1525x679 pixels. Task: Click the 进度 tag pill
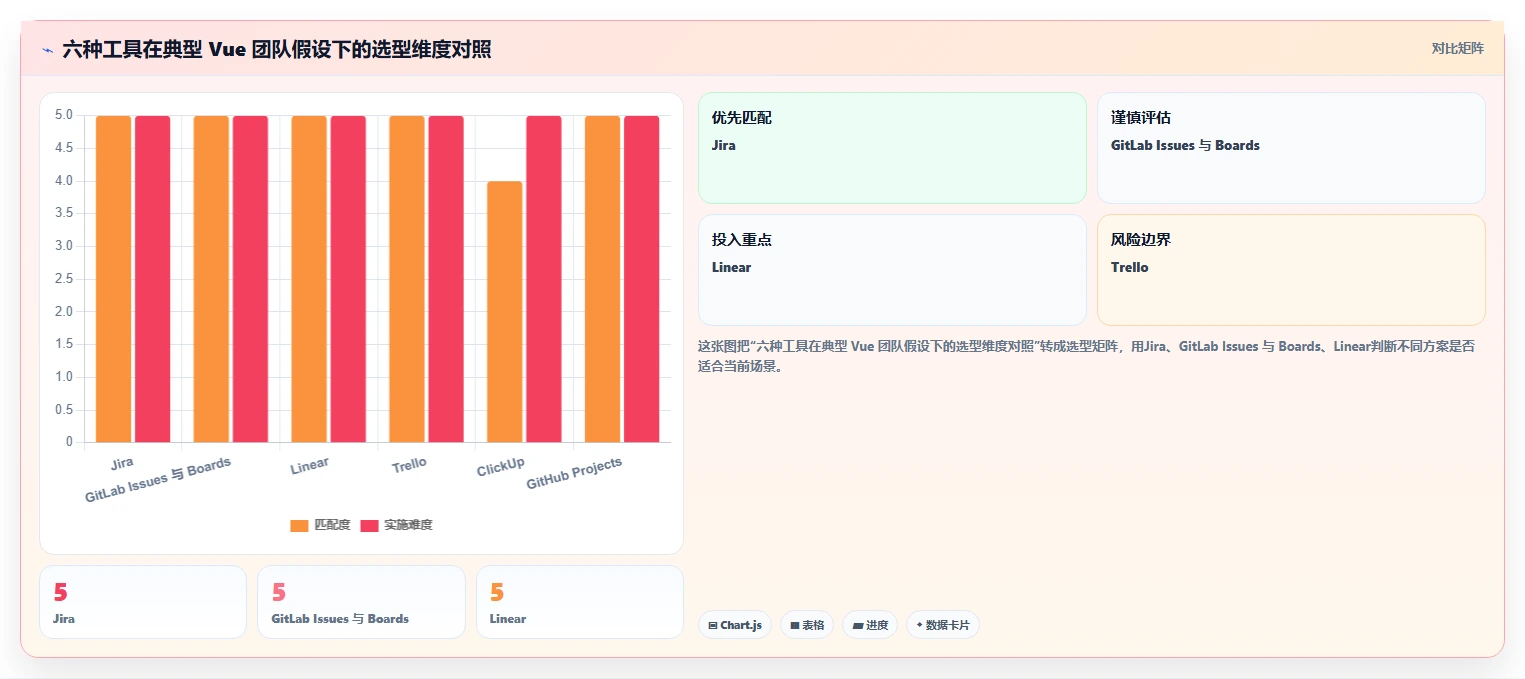(x=870, y=625)
